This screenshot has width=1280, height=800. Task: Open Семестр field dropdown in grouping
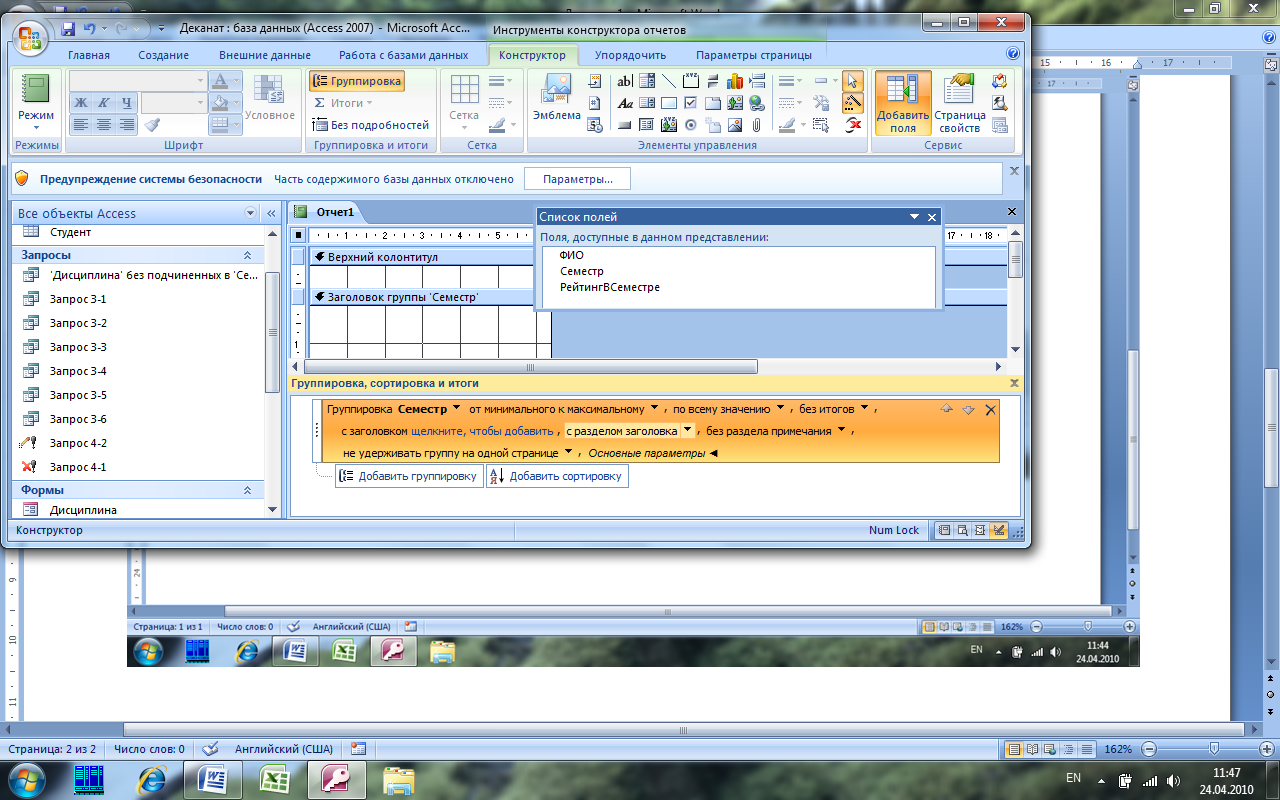(457, 408)
